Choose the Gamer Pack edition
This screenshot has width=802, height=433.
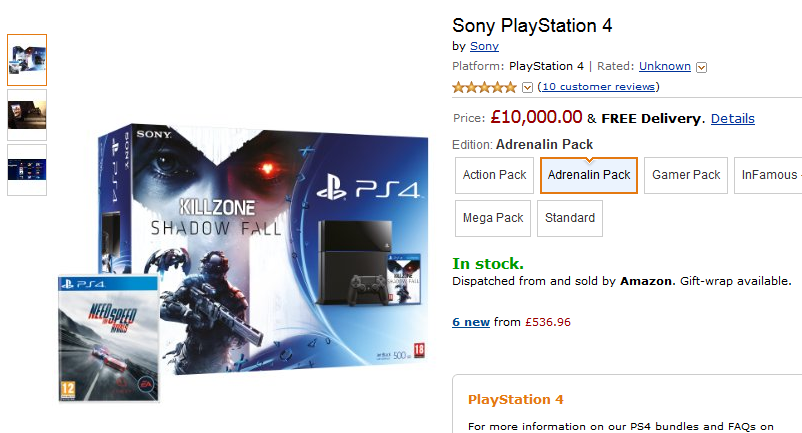686,175
